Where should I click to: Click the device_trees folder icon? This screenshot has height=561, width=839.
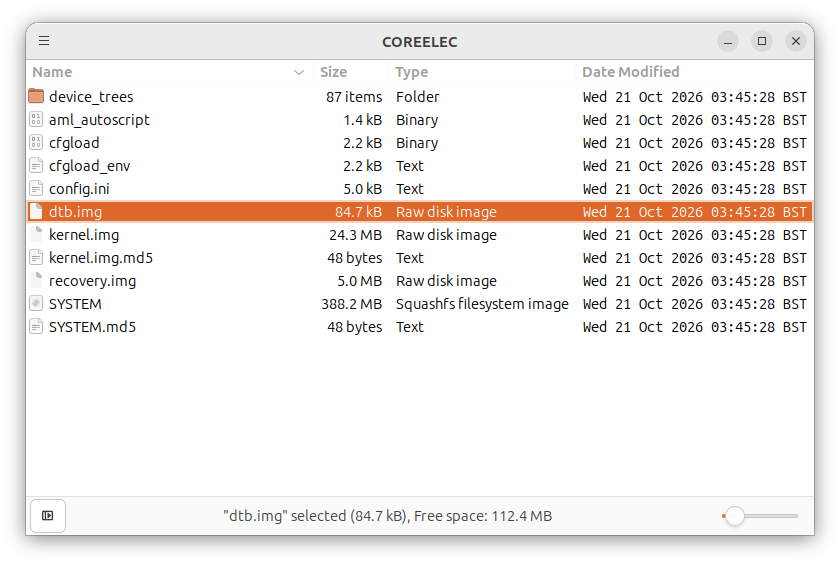pyautogui.click(x=36, y=96)
